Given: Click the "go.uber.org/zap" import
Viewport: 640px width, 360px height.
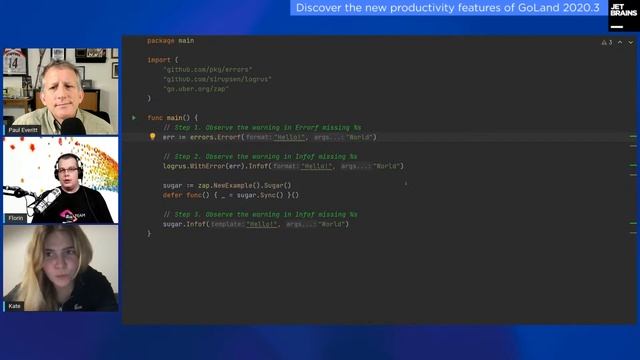Looking at the screenshot, I should pyautogui.click(x=196, y=89).
